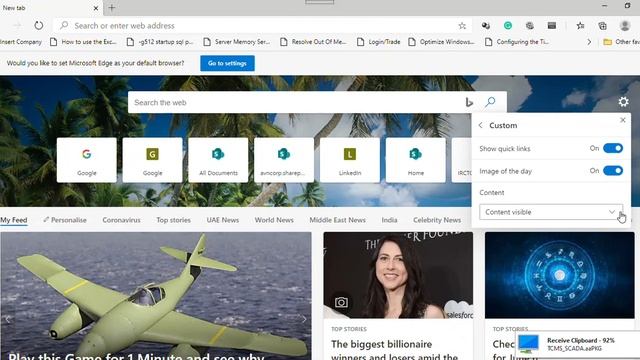This screenshot has width=640, height=360.
Task: Open the Configuring the Ti... bookmark
Action: coord(517,42)
